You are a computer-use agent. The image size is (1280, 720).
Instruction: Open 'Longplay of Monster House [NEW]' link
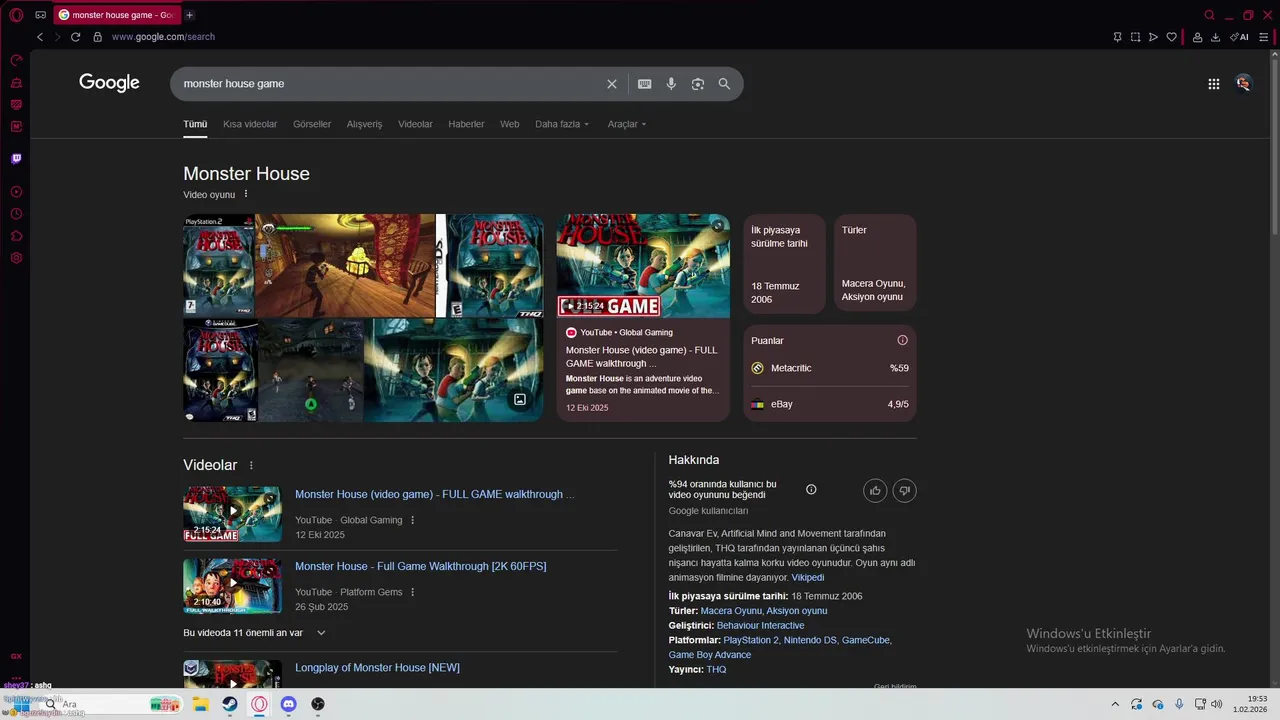pos(377,667)
